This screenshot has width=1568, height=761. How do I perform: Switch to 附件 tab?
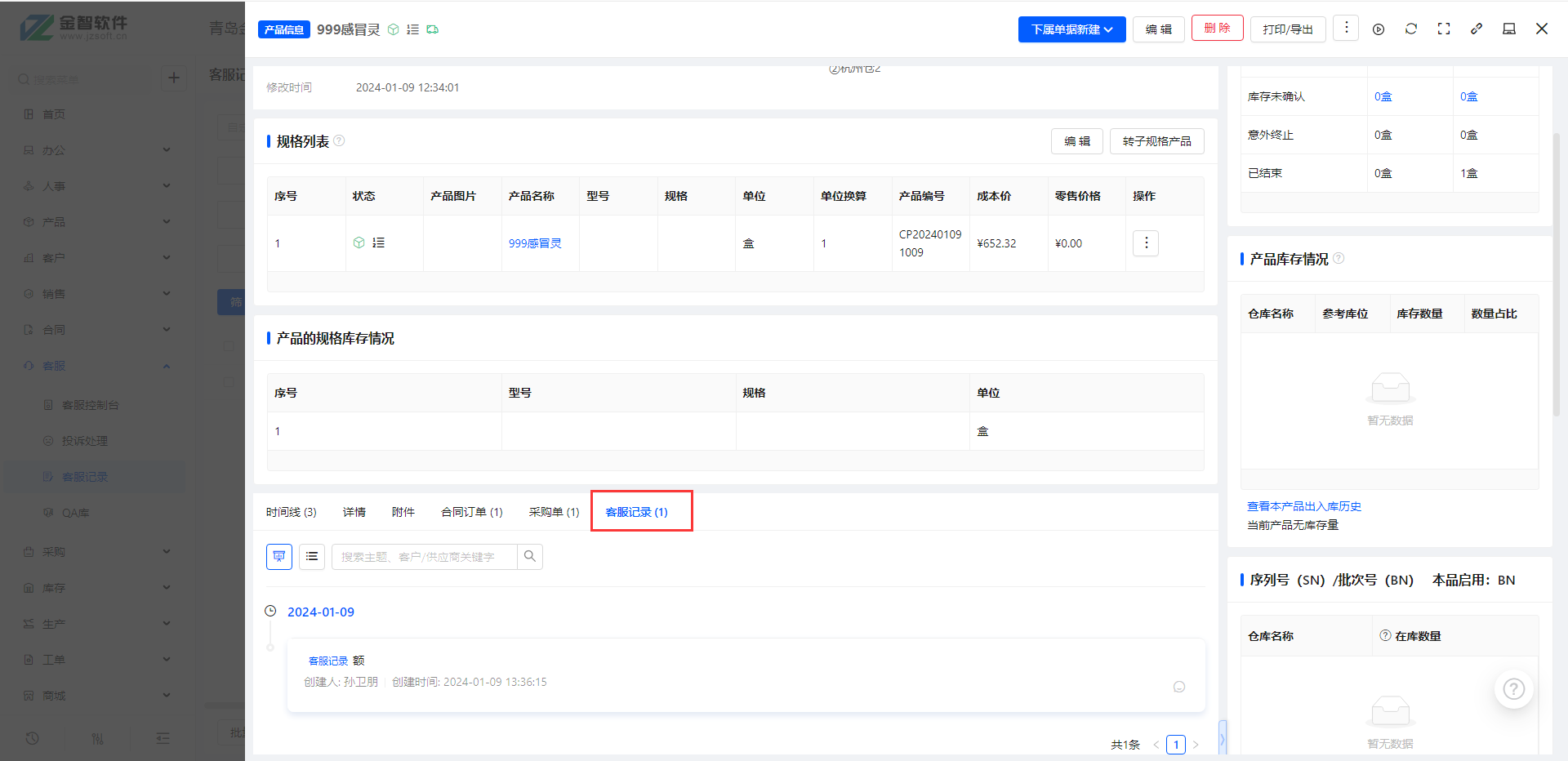click(x=403, y=512)
